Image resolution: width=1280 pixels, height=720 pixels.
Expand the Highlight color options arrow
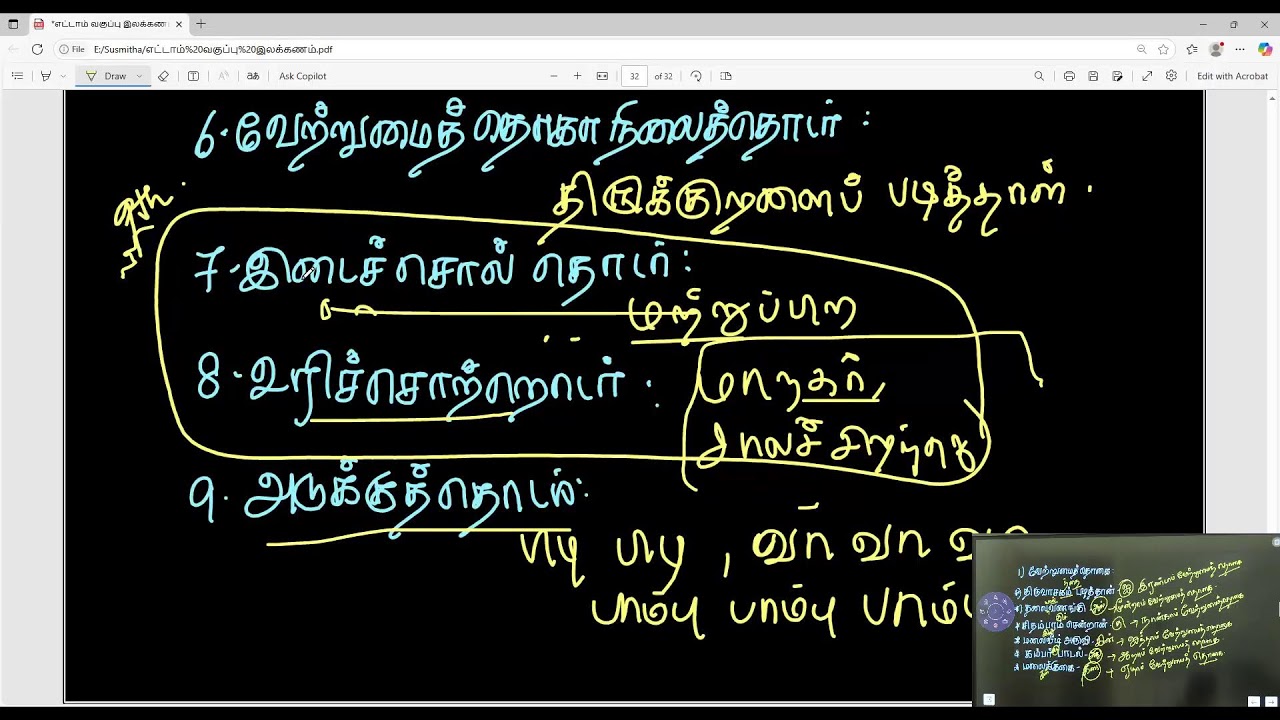[63, 76]
